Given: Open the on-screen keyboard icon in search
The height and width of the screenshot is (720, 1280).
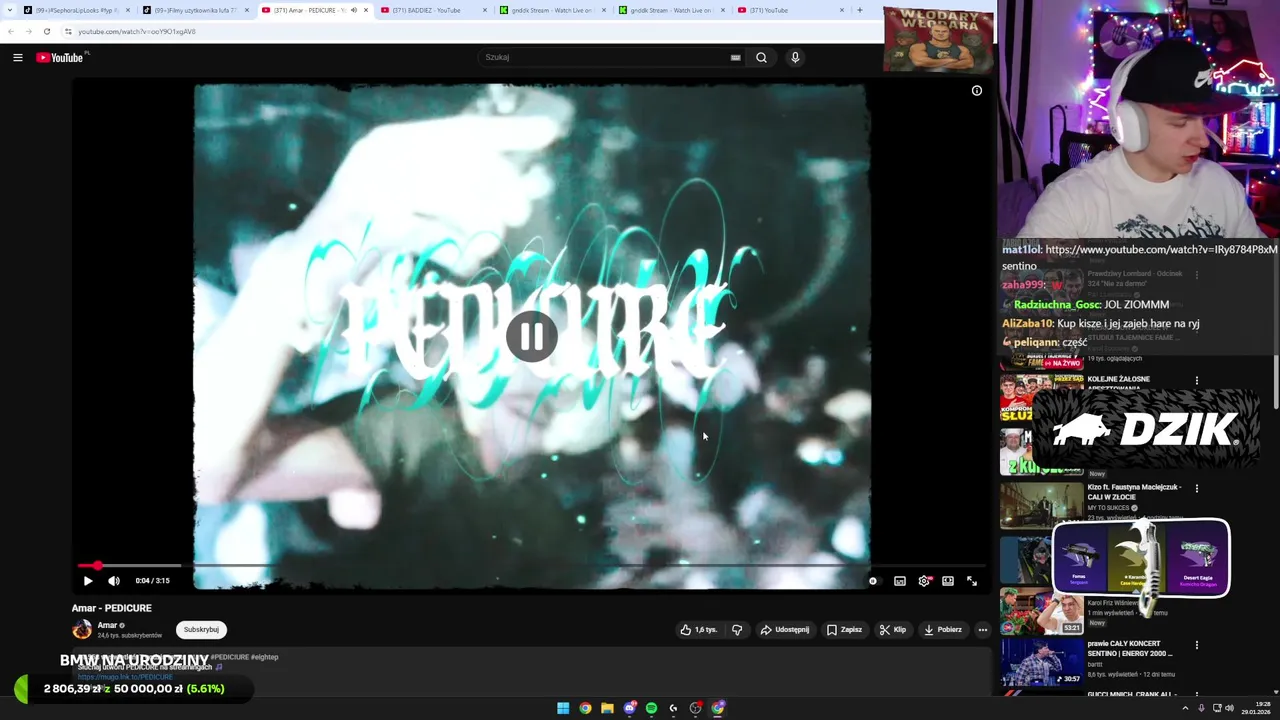Looking at the screenshot, I should tap(735, 57).
